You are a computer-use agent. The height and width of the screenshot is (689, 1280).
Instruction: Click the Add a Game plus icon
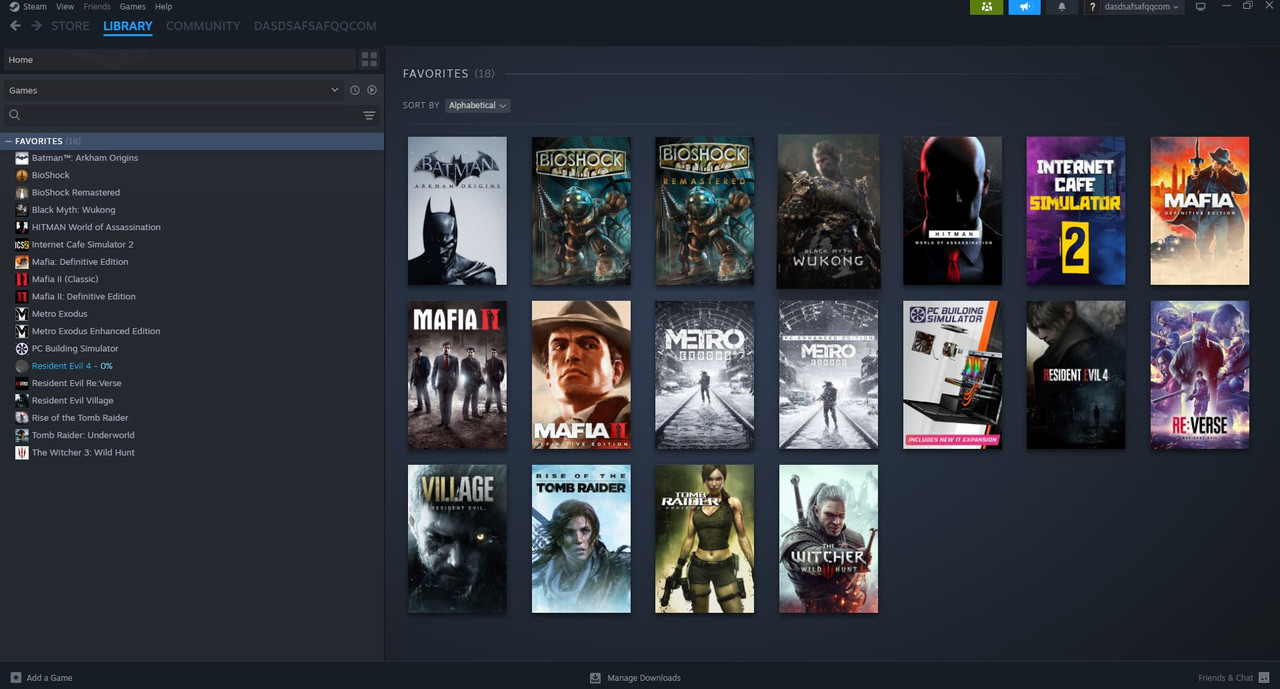click(15, 678)
